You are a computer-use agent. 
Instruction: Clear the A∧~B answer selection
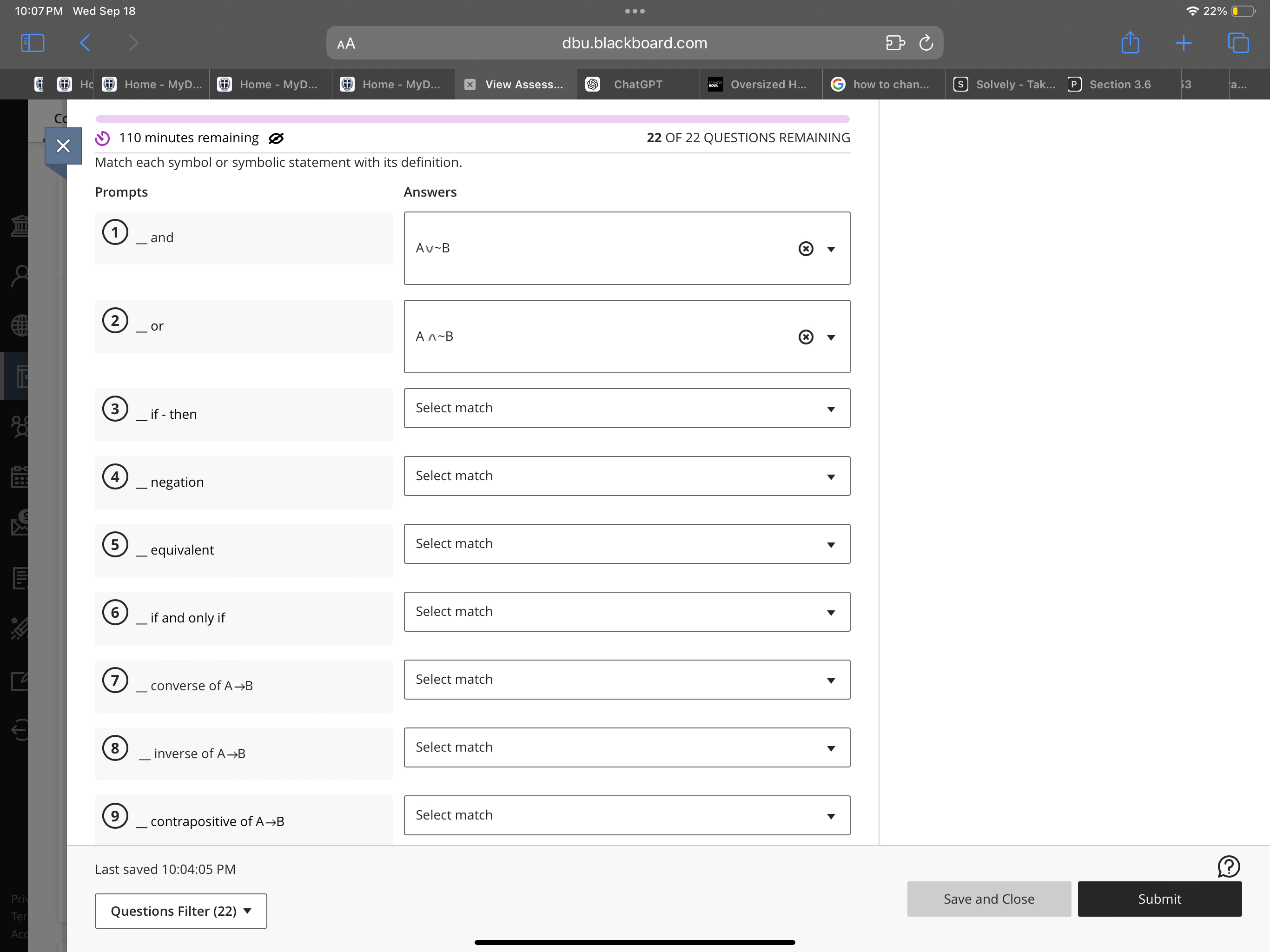806,337
